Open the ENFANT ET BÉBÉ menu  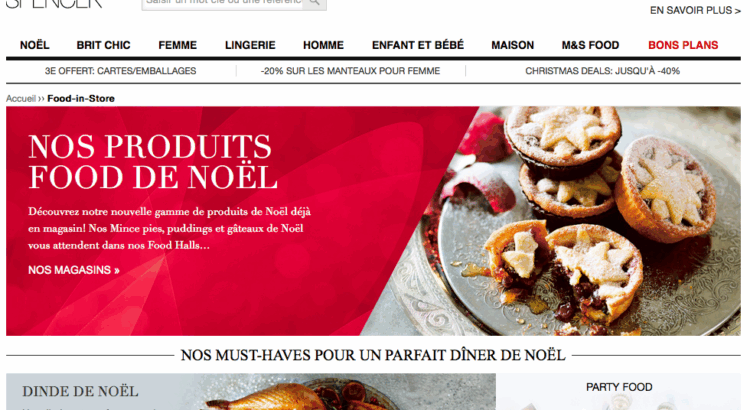(418, 45)
